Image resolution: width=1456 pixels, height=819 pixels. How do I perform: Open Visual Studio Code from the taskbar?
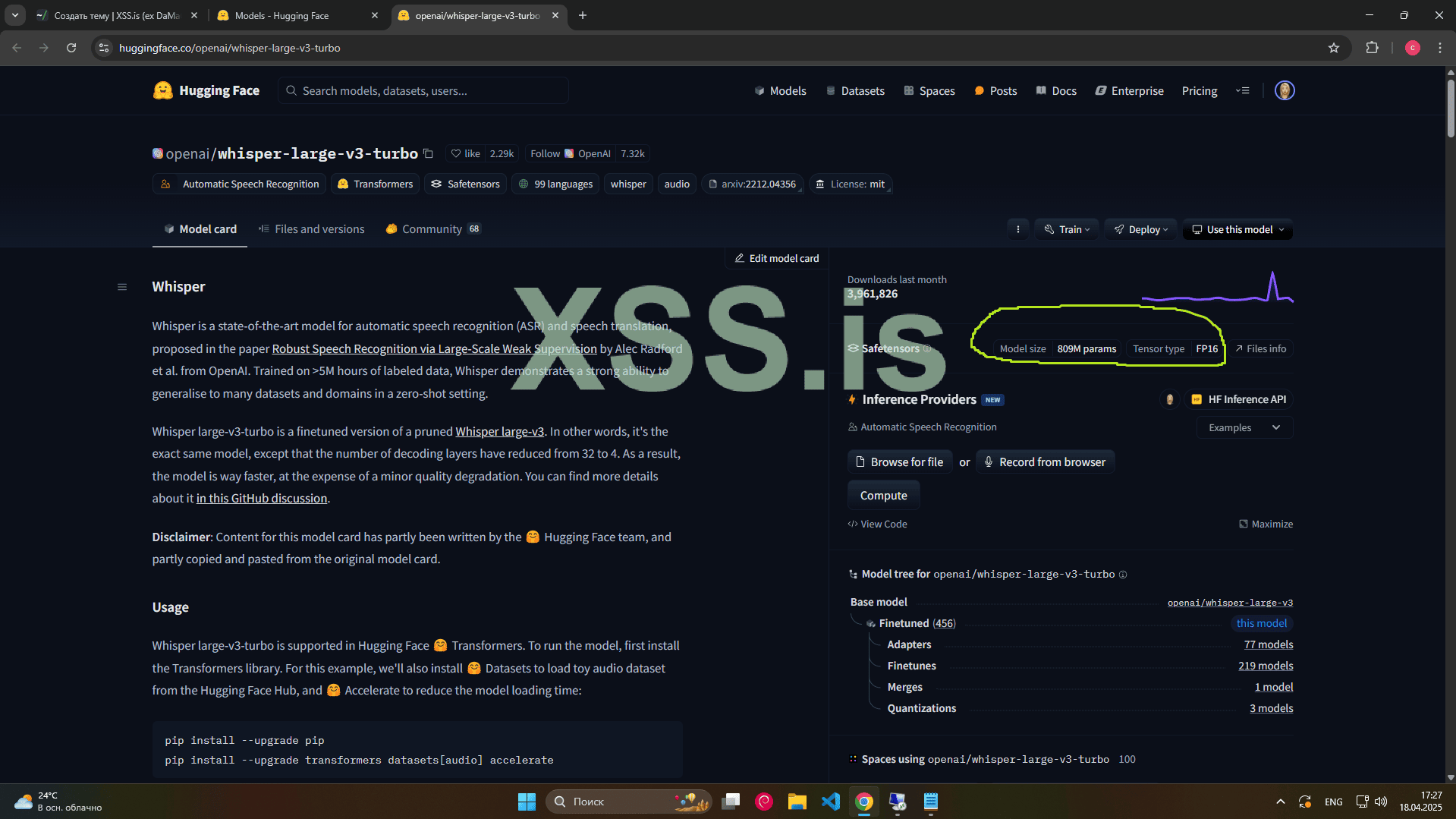pos(831,802)
